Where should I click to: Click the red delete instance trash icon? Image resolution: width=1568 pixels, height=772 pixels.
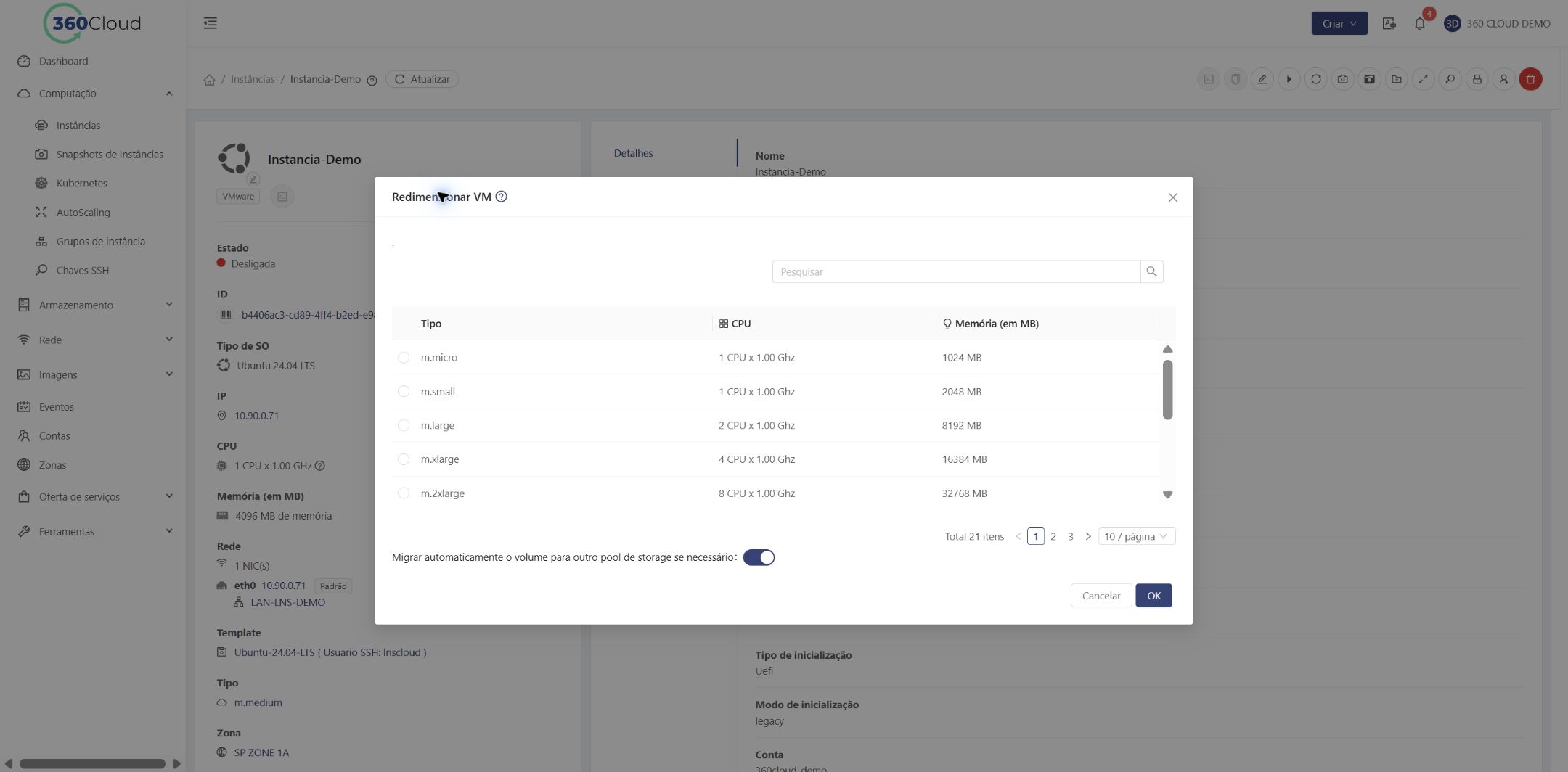point(1530,79)
